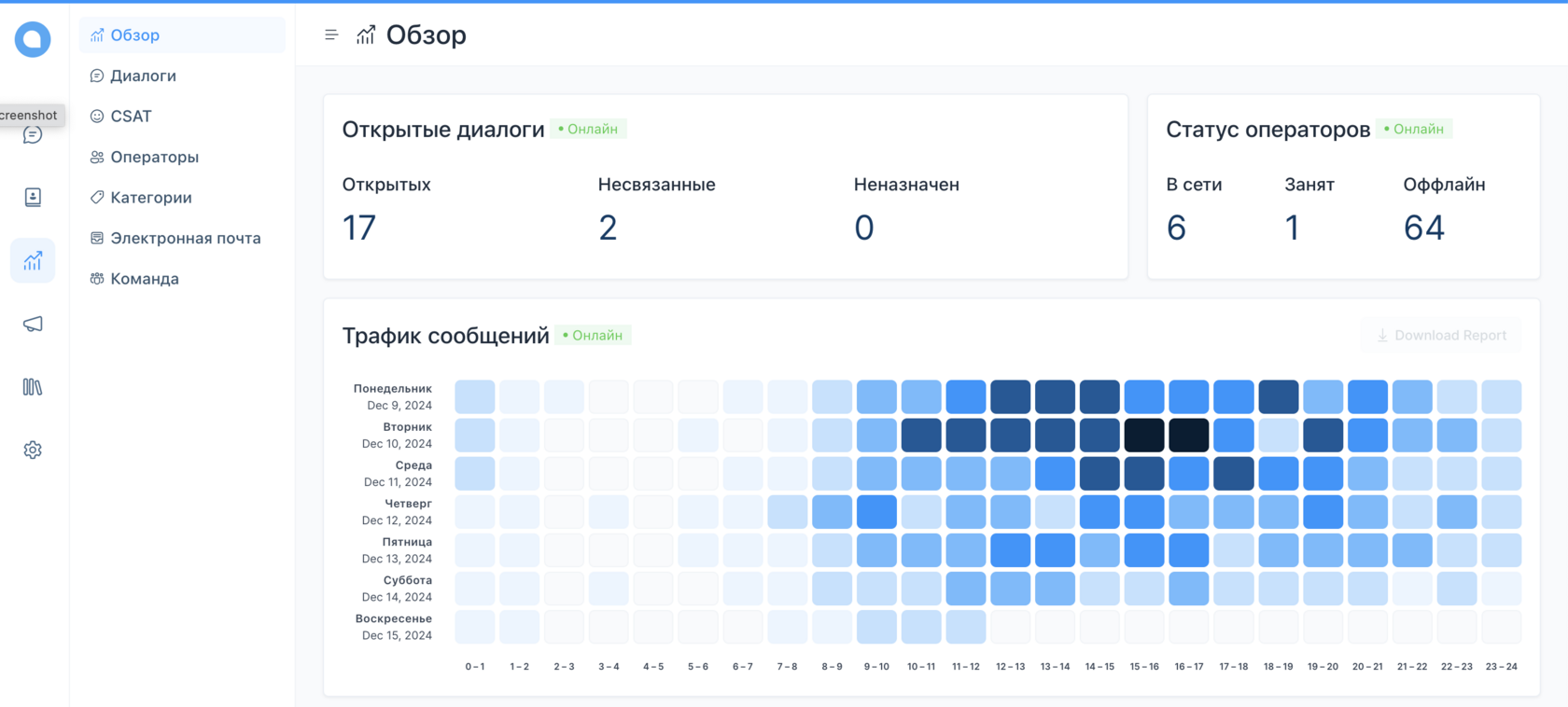This screenshot has height=707, width=1568.
Task: Click the Категории tag icon
Action: click(97, 197)
